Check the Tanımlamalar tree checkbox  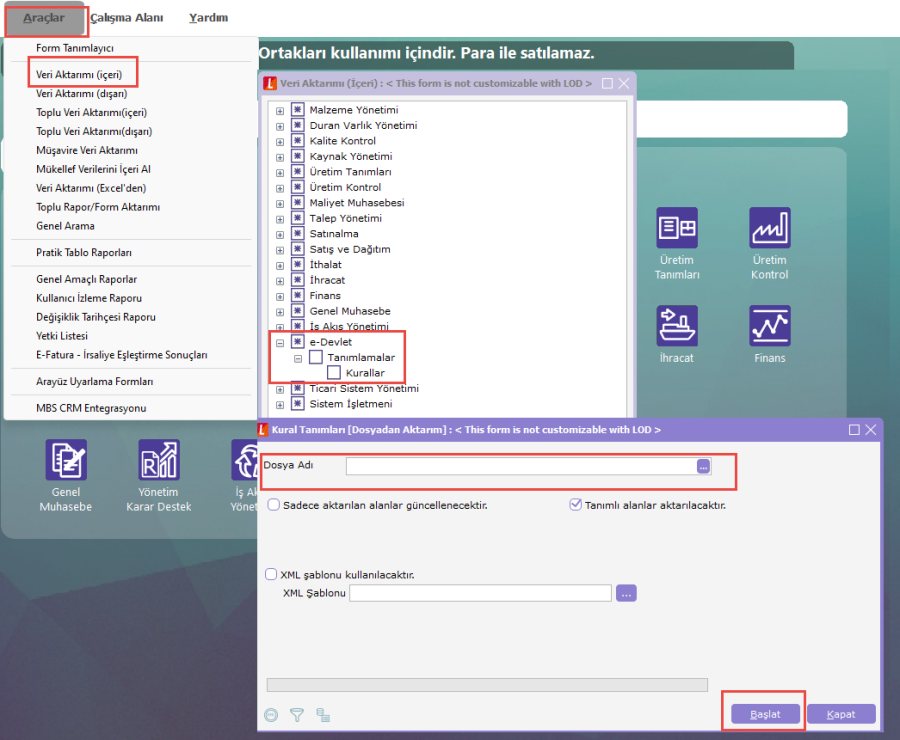(316, 357)
